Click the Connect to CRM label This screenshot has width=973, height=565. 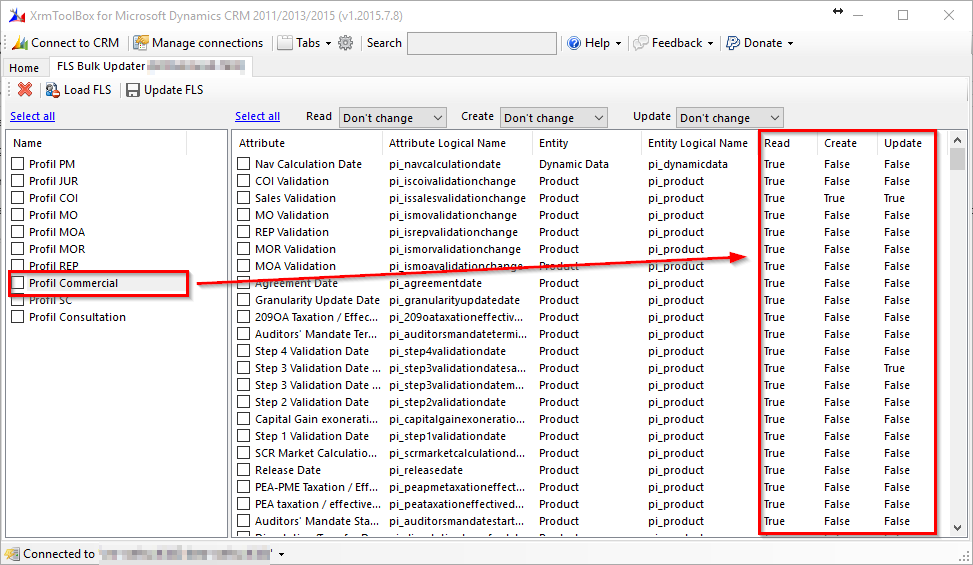pos(75,43)
